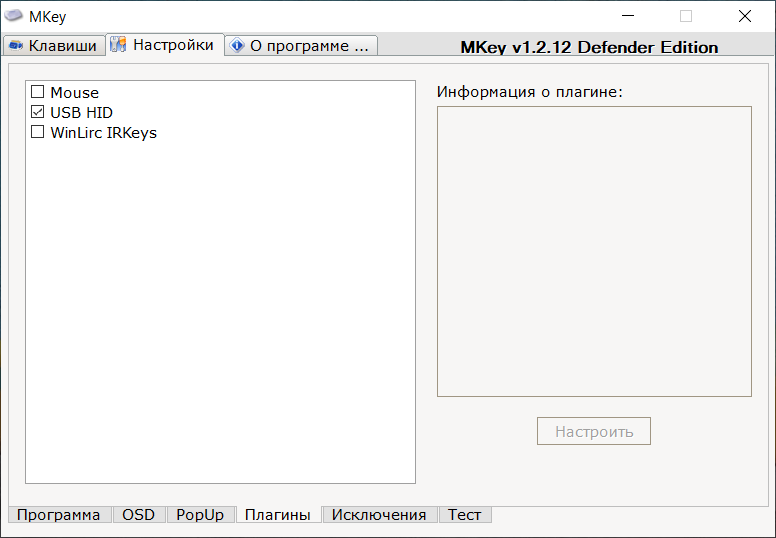Switch to the Тест sub-tab
This screenshot has width=776, height=538.
tap(464, 515)
